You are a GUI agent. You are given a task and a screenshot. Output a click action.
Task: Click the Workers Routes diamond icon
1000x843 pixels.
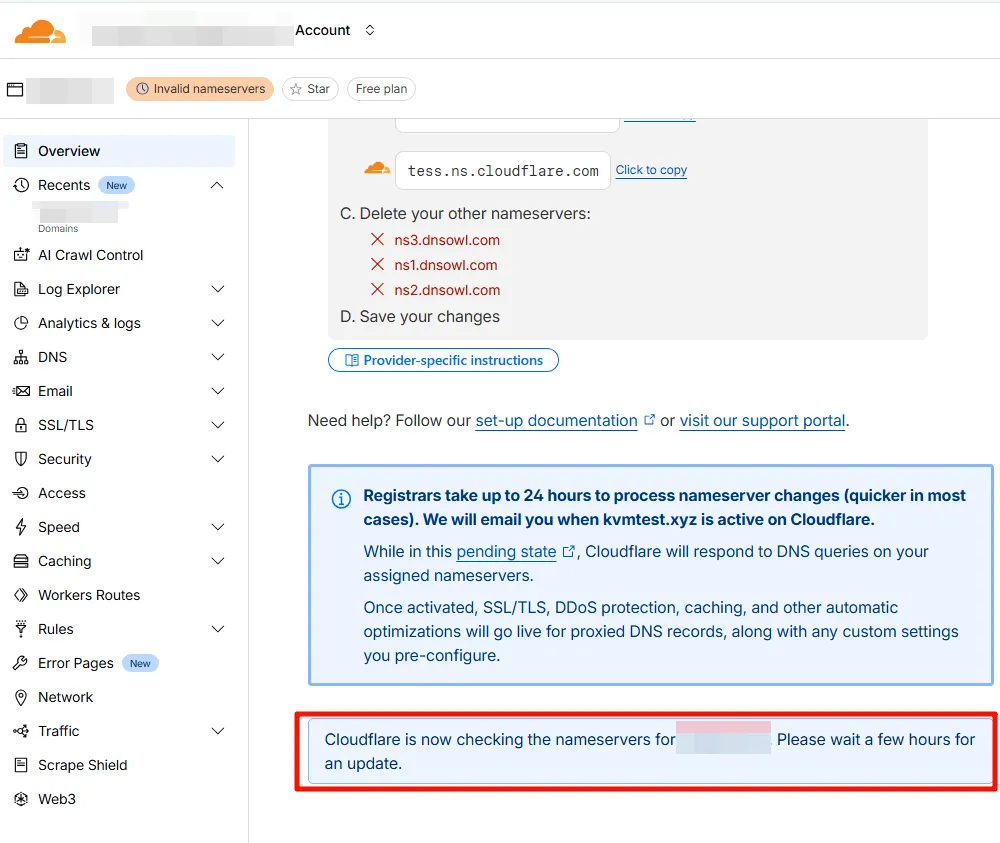[21, 595]
